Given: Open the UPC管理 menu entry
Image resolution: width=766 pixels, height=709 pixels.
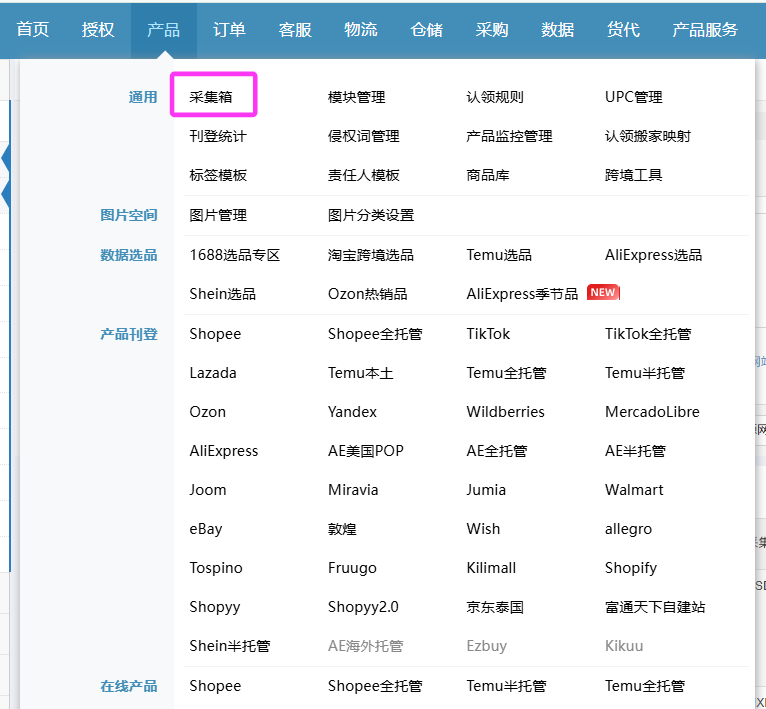Looking at the screenshot, I should pos(633,97).
